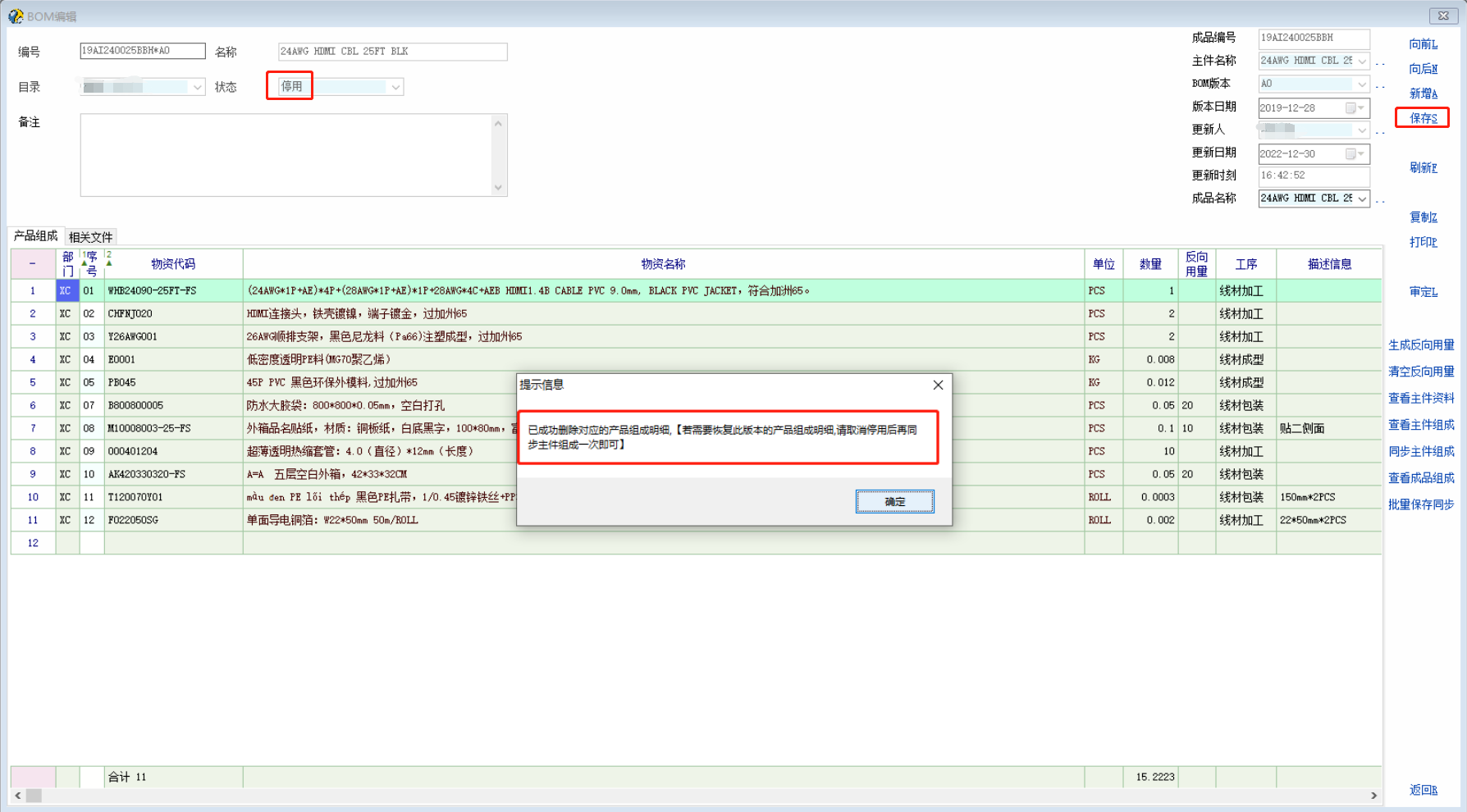Viewport: 1467px width, 812px height.
Task: Click the 物资代码 column header
Action: [x=173, y=263]
